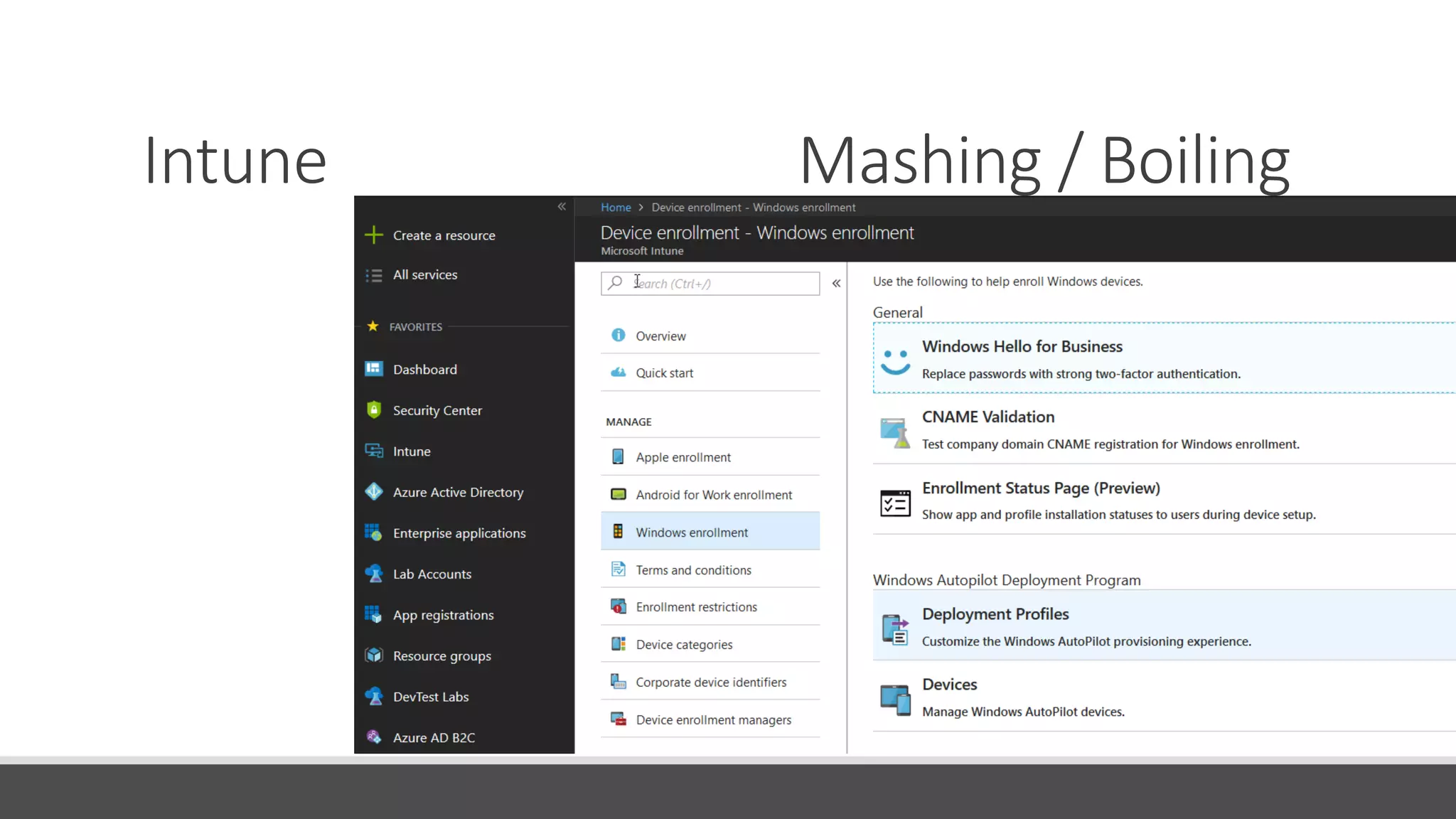Click the Deployment Profiles icon

pyautogui.click(x=895, y=629)
